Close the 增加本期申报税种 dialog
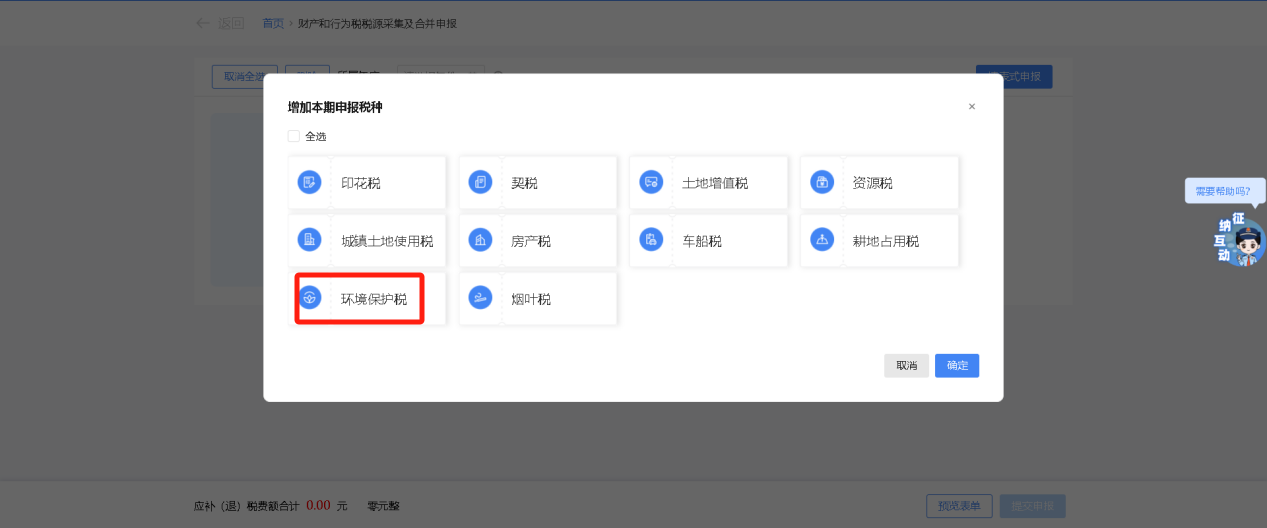The width and height of the screenshot is (1267, 528). 971,107
